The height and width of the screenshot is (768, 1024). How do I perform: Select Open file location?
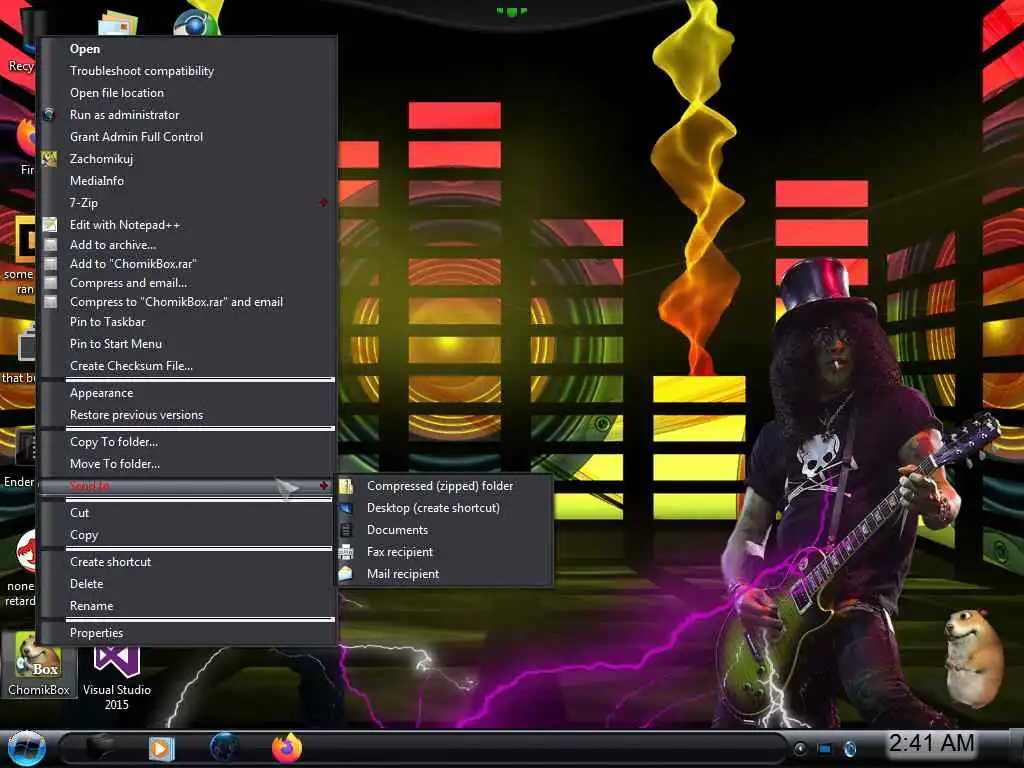[x=187, y=93]
